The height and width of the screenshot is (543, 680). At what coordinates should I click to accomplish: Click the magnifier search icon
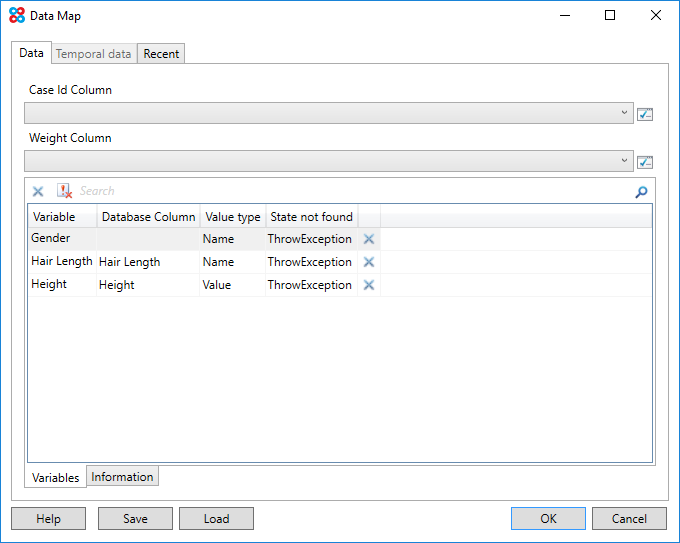tap(641, 192)
